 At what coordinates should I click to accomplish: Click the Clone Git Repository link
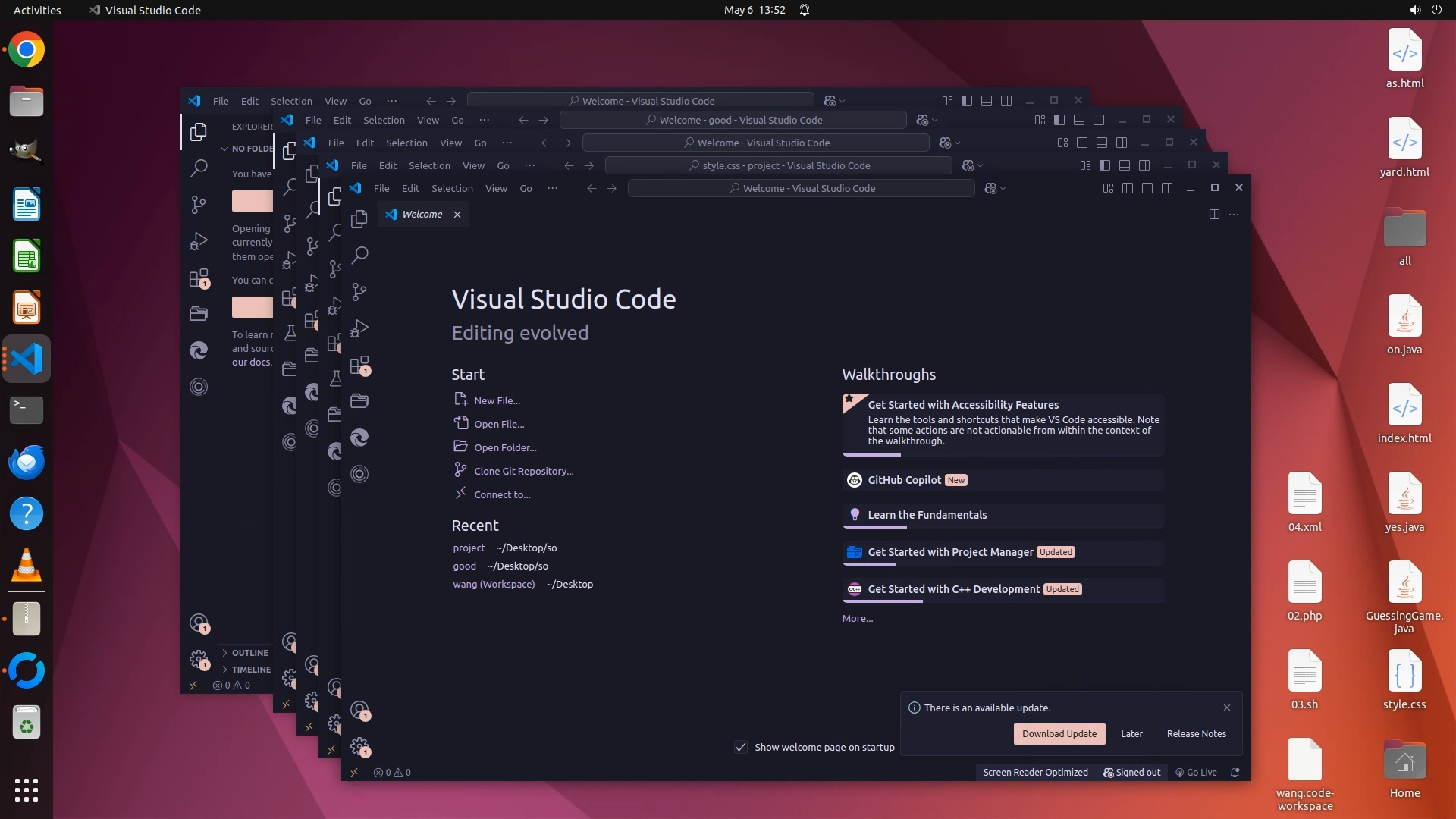pyautogui.click(x=523, y=471)
